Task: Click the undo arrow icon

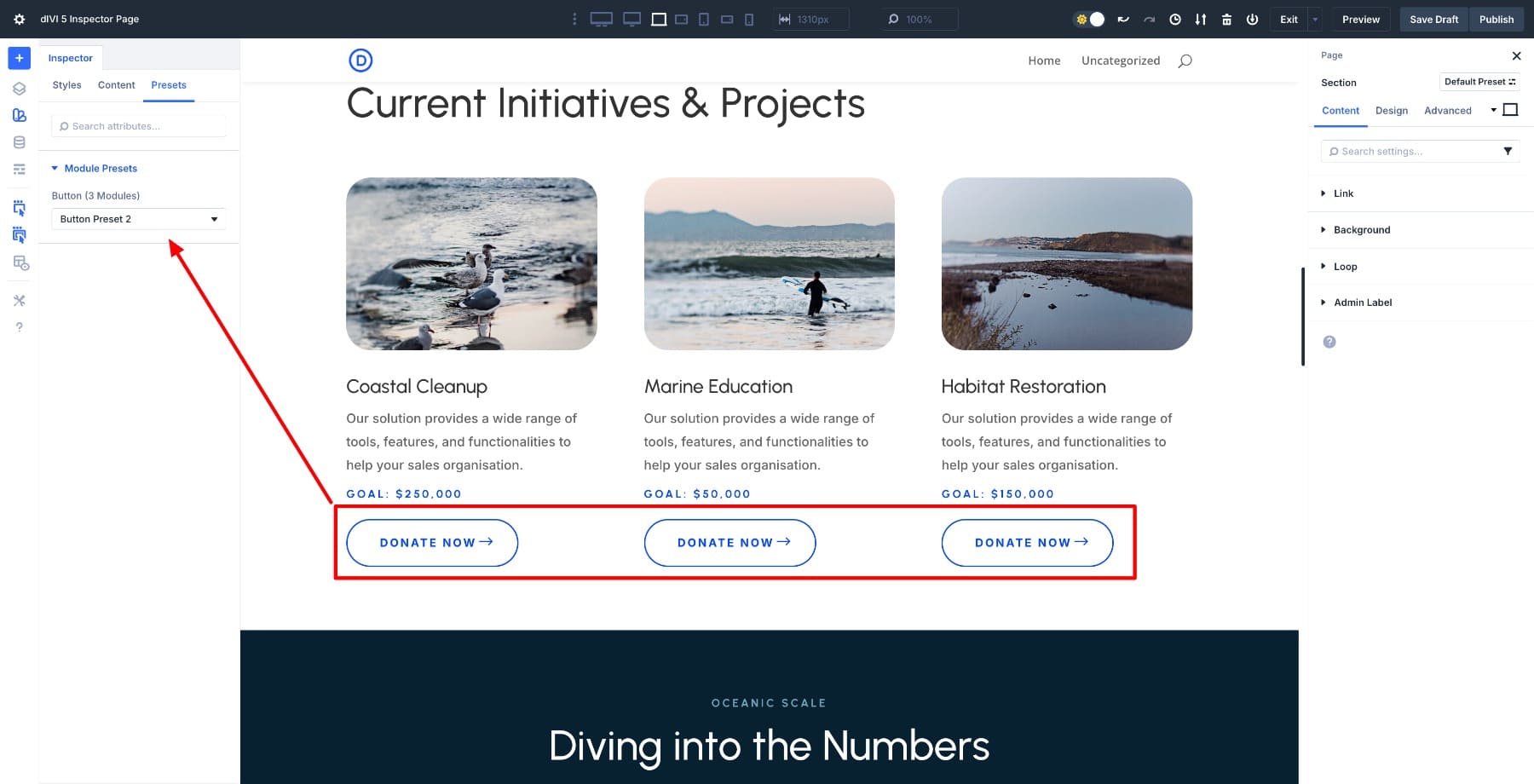Action: tap(1123, 19)
